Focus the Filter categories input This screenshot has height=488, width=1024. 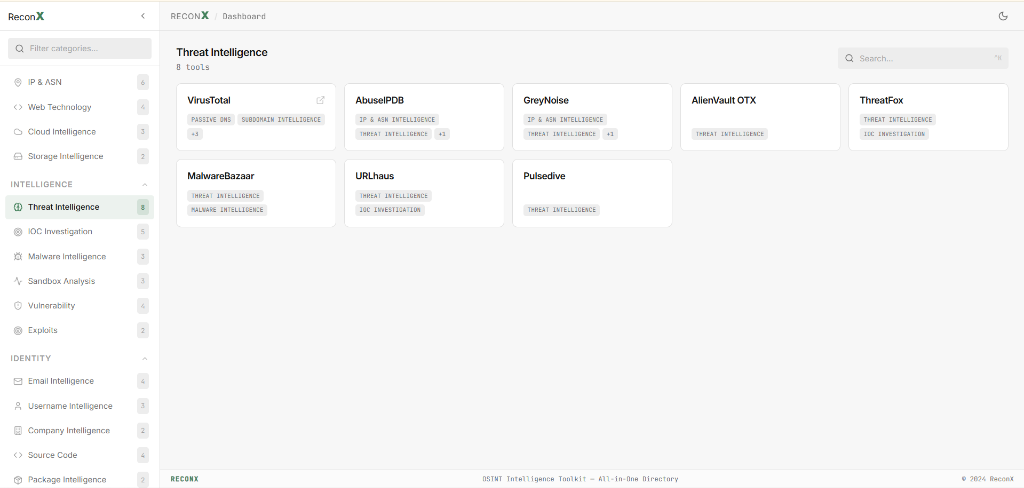click(x=80, y=48)
